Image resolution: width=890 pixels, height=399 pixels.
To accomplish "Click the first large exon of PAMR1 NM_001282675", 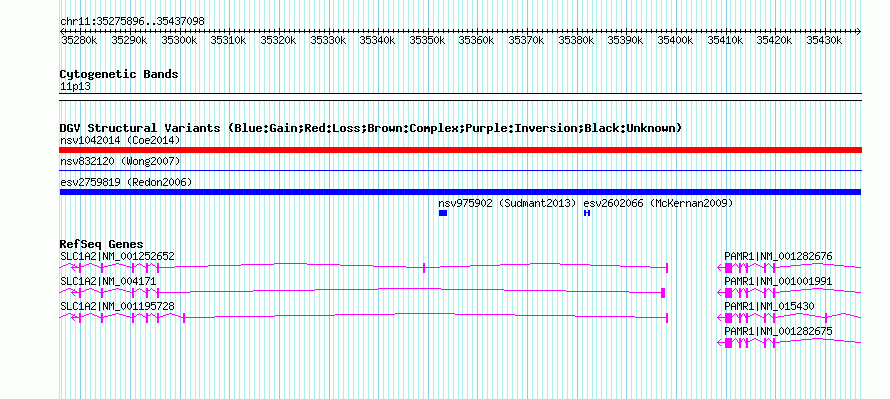I will 728,343.
